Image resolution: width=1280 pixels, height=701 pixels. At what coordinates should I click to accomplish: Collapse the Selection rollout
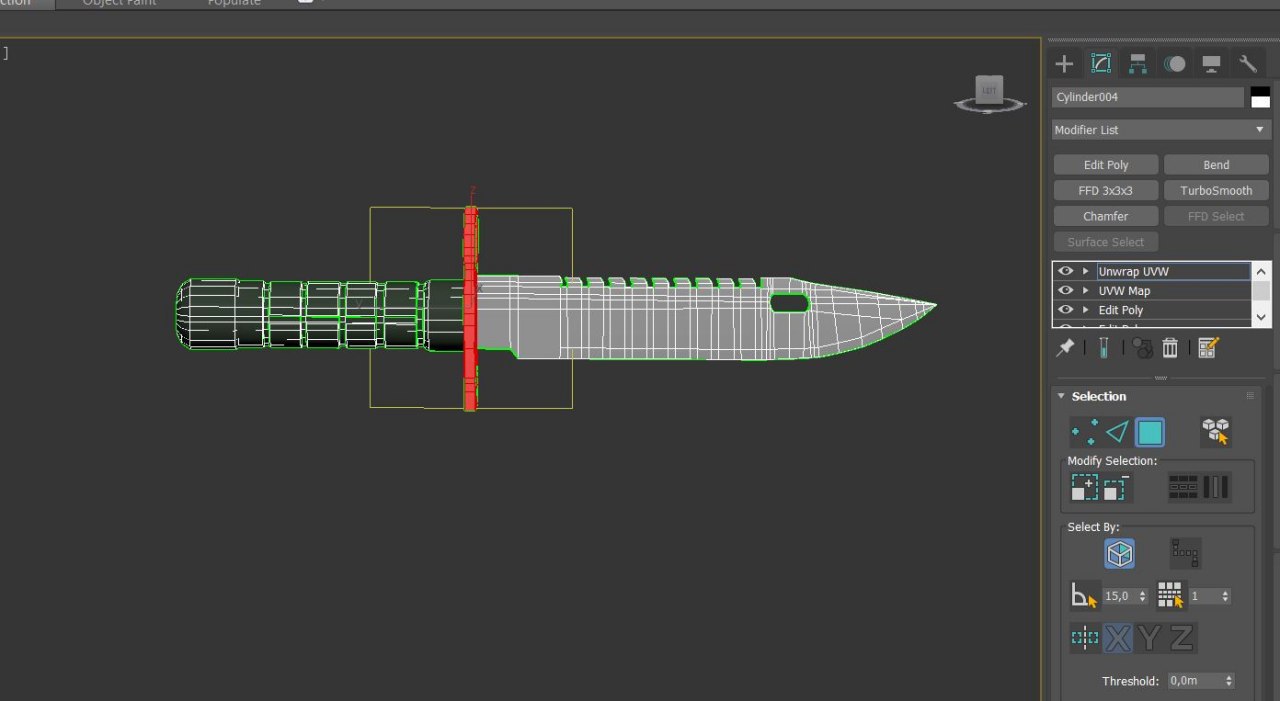pyautogui.click(x=1061, y=396)
